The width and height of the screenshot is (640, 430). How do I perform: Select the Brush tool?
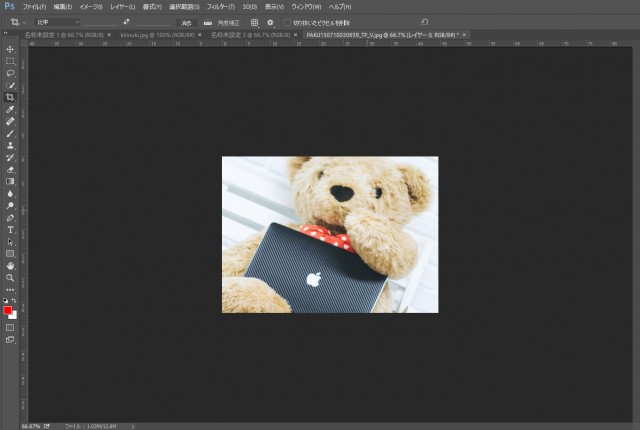[10, 133]
